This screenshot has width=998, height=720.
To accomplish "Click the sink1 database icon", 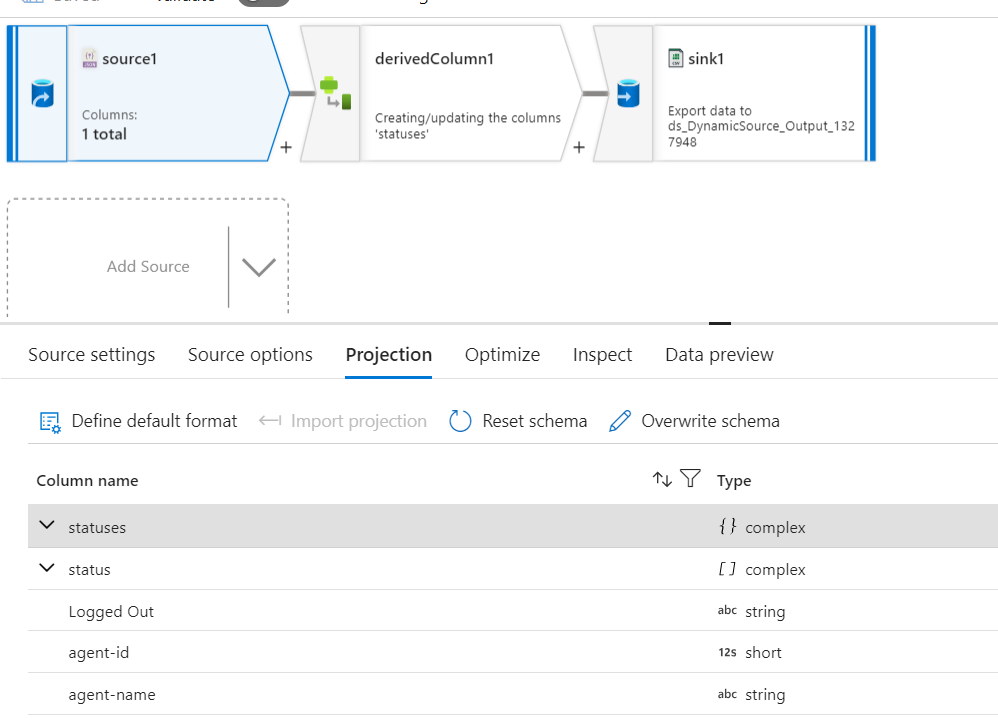I will click(x=627, y=94).
